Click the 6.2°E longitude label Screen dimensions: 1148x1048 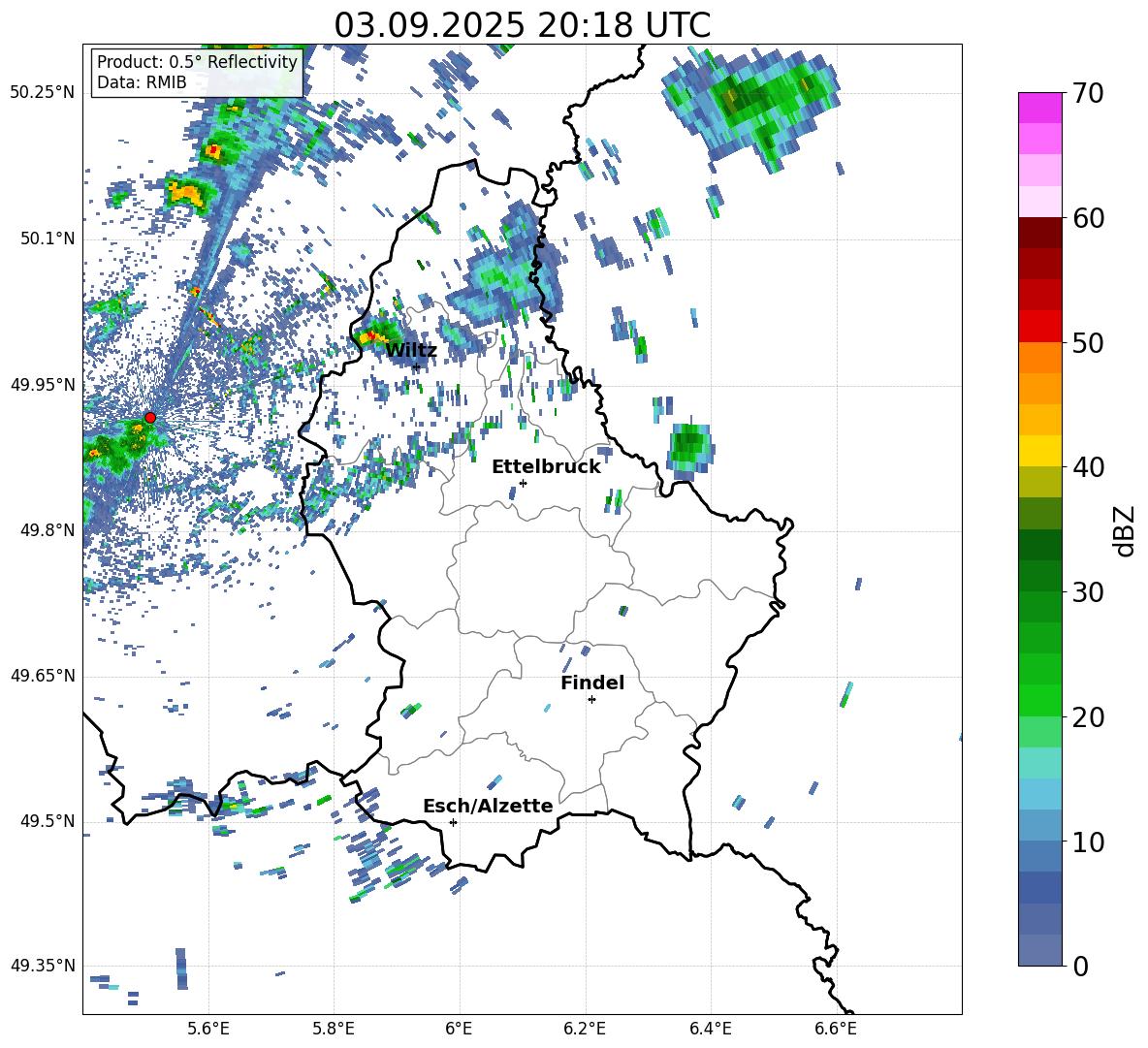coord(585,1029)
